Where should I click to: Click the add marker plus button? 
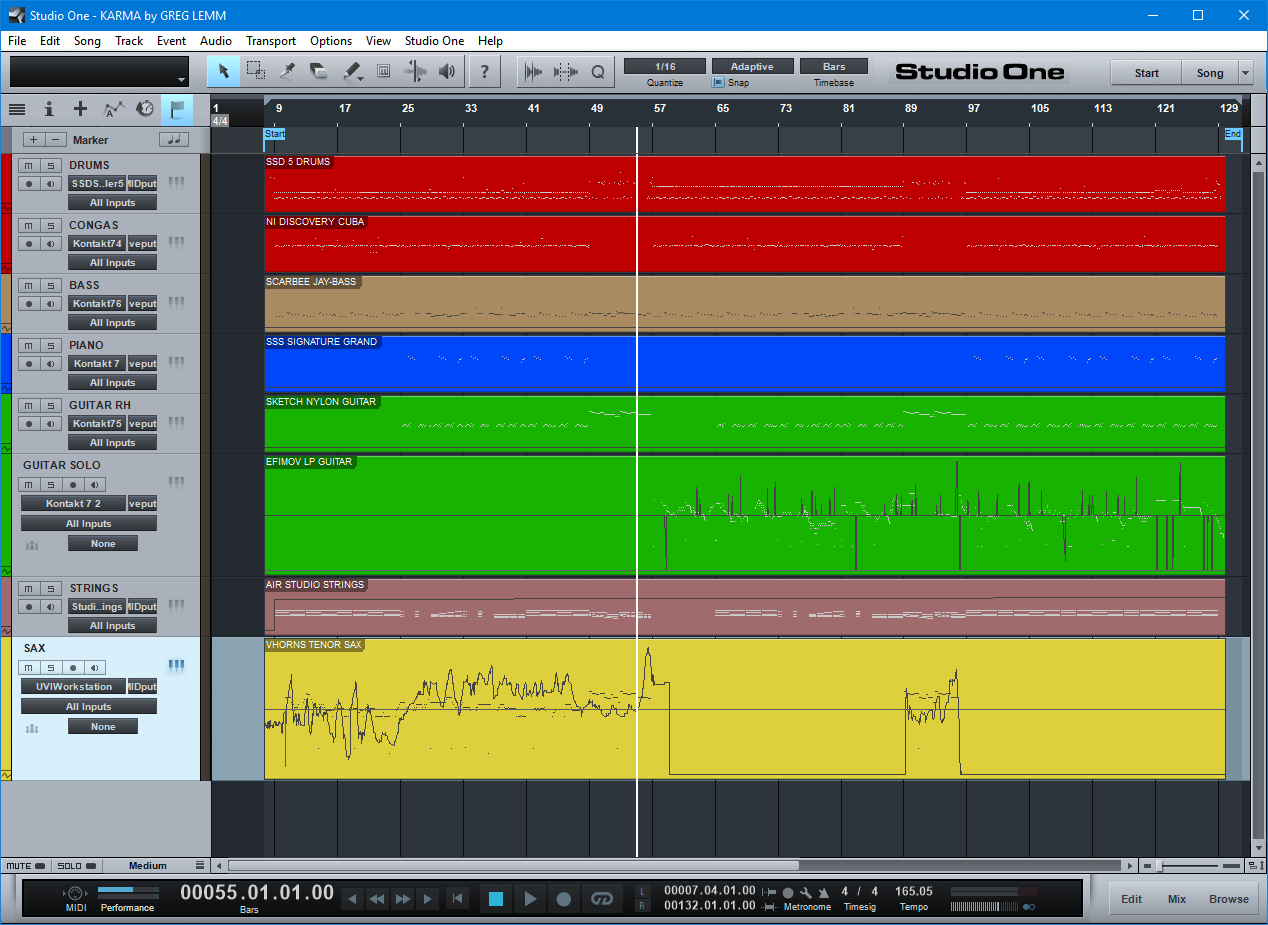point(34,140)
